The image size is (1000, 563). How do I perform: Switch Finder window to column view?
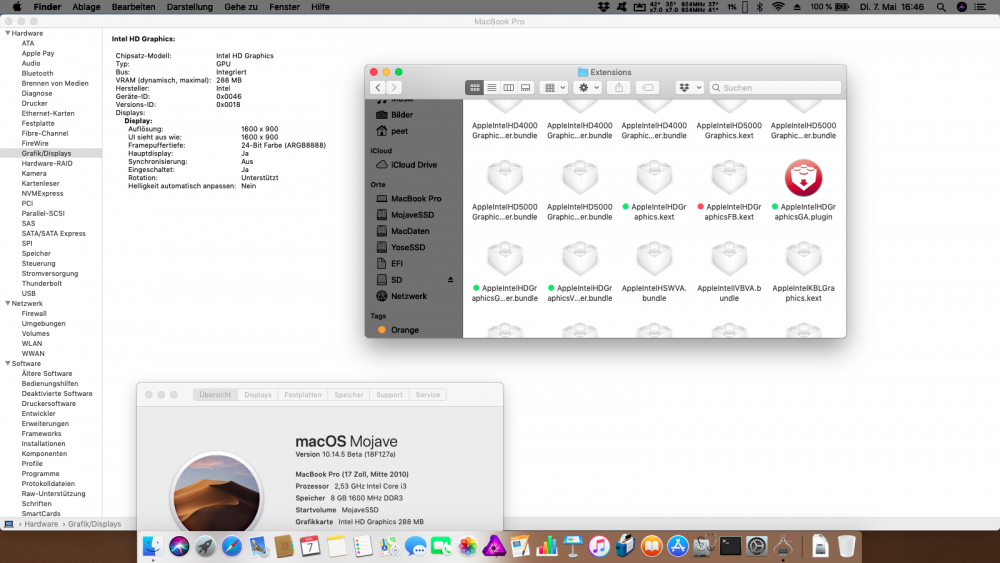click(508, 87)
